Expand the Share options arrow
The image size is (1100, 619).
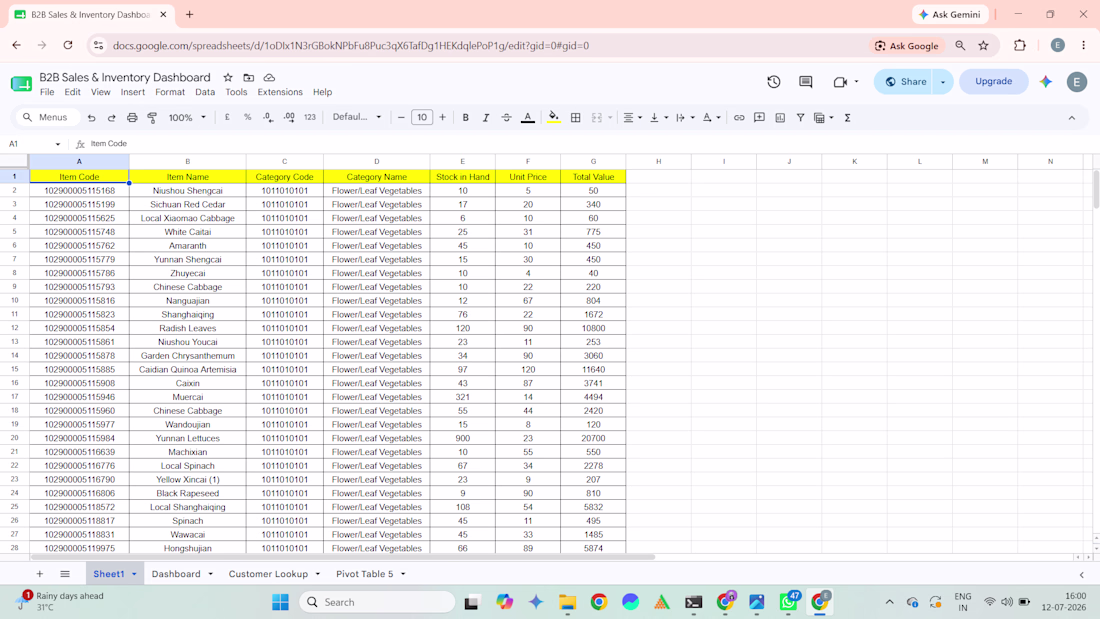point(943,81)
